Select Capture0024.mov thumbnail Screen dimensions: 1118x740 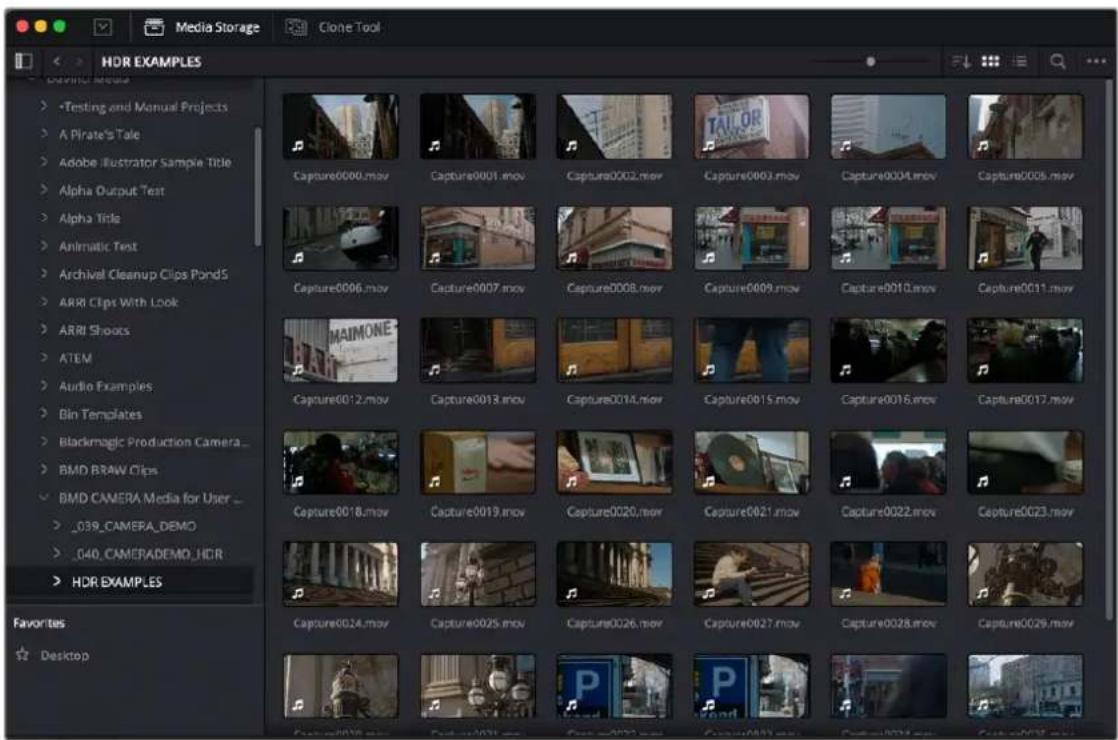coord(341,575)
